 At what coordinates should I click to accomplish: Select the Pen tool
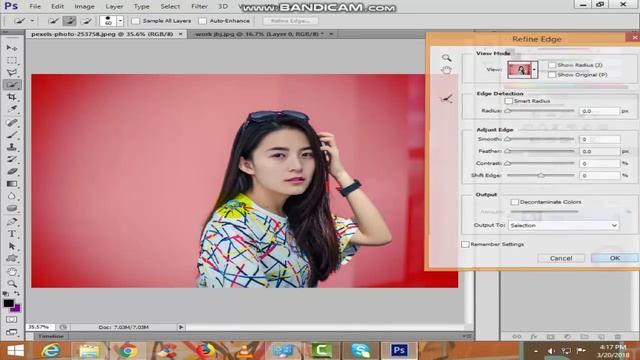(12, 222)
